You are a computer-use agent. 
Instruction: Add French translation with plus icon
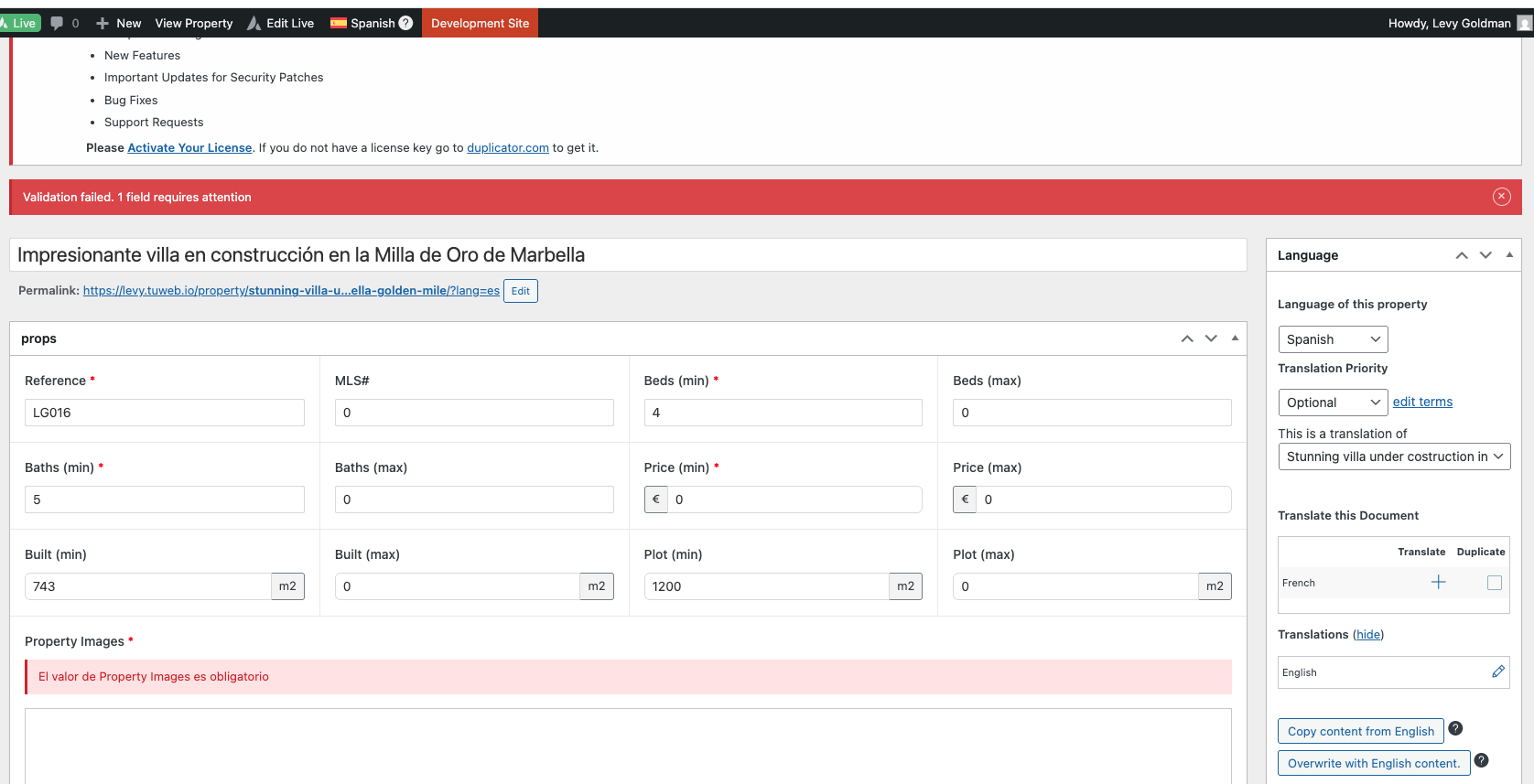point(1439,583)
